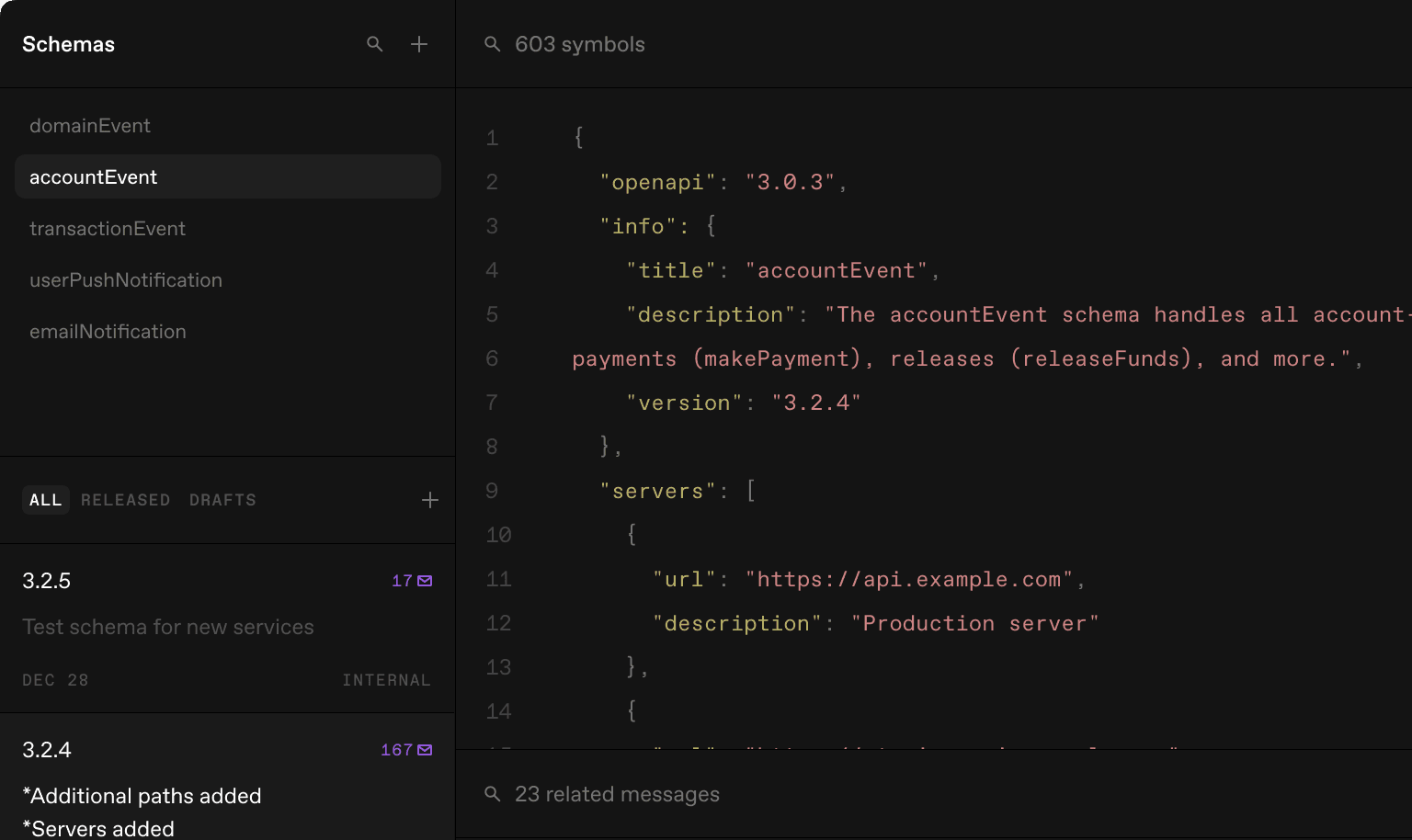Screen dimensions: 1412x840
Task: Select the domainEvent schema
Action: 90,125
